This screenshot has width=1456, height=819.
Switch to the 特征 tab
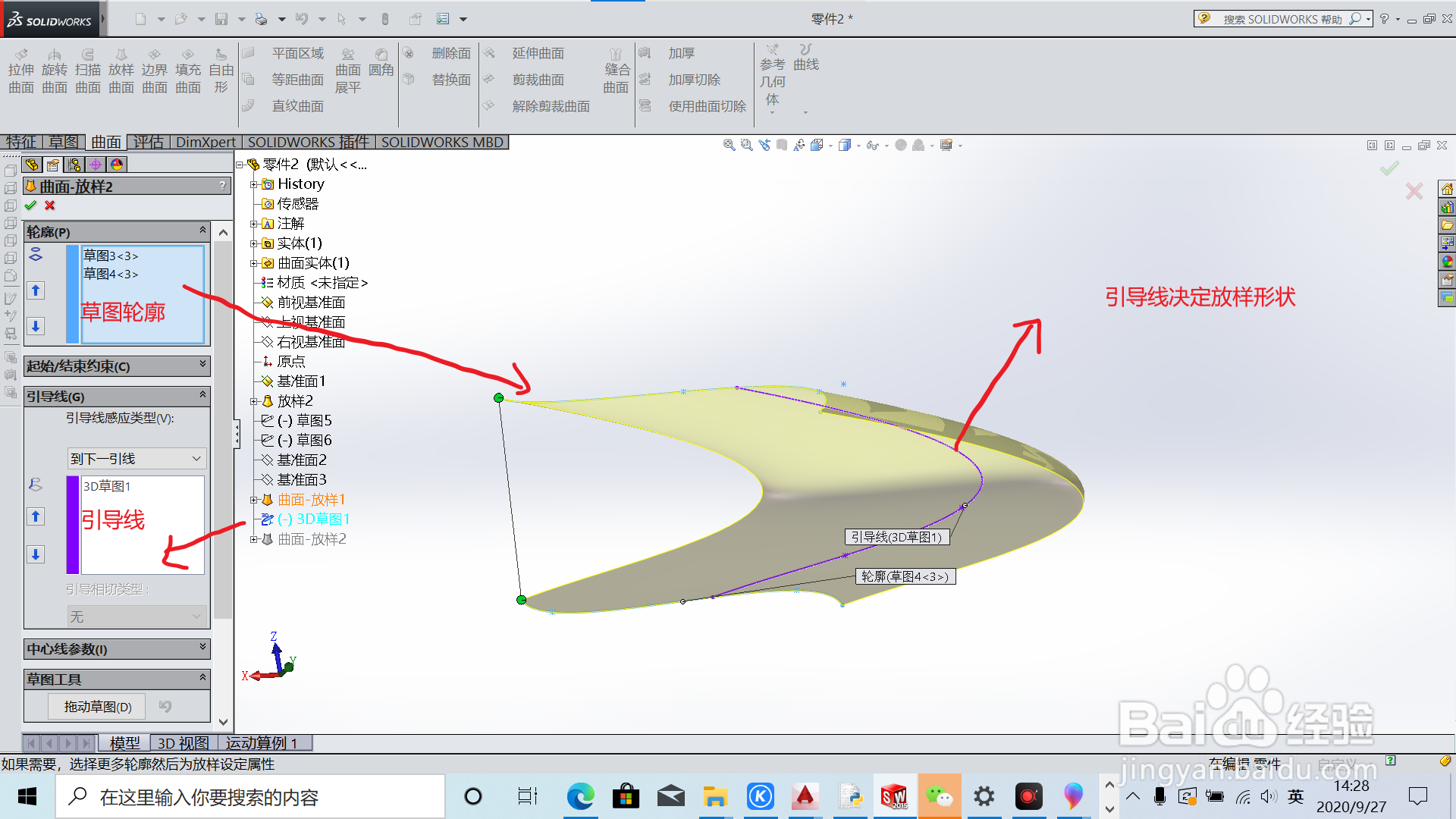click(x=21, y=142)
